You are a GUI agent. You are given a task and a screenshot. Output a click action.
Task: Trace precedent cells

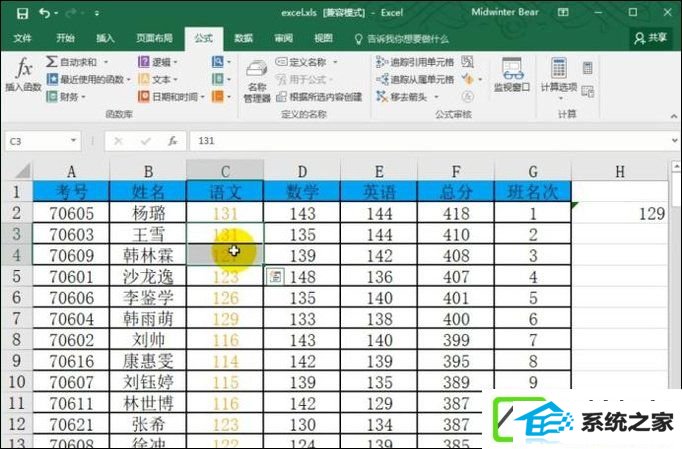(415, 62)
